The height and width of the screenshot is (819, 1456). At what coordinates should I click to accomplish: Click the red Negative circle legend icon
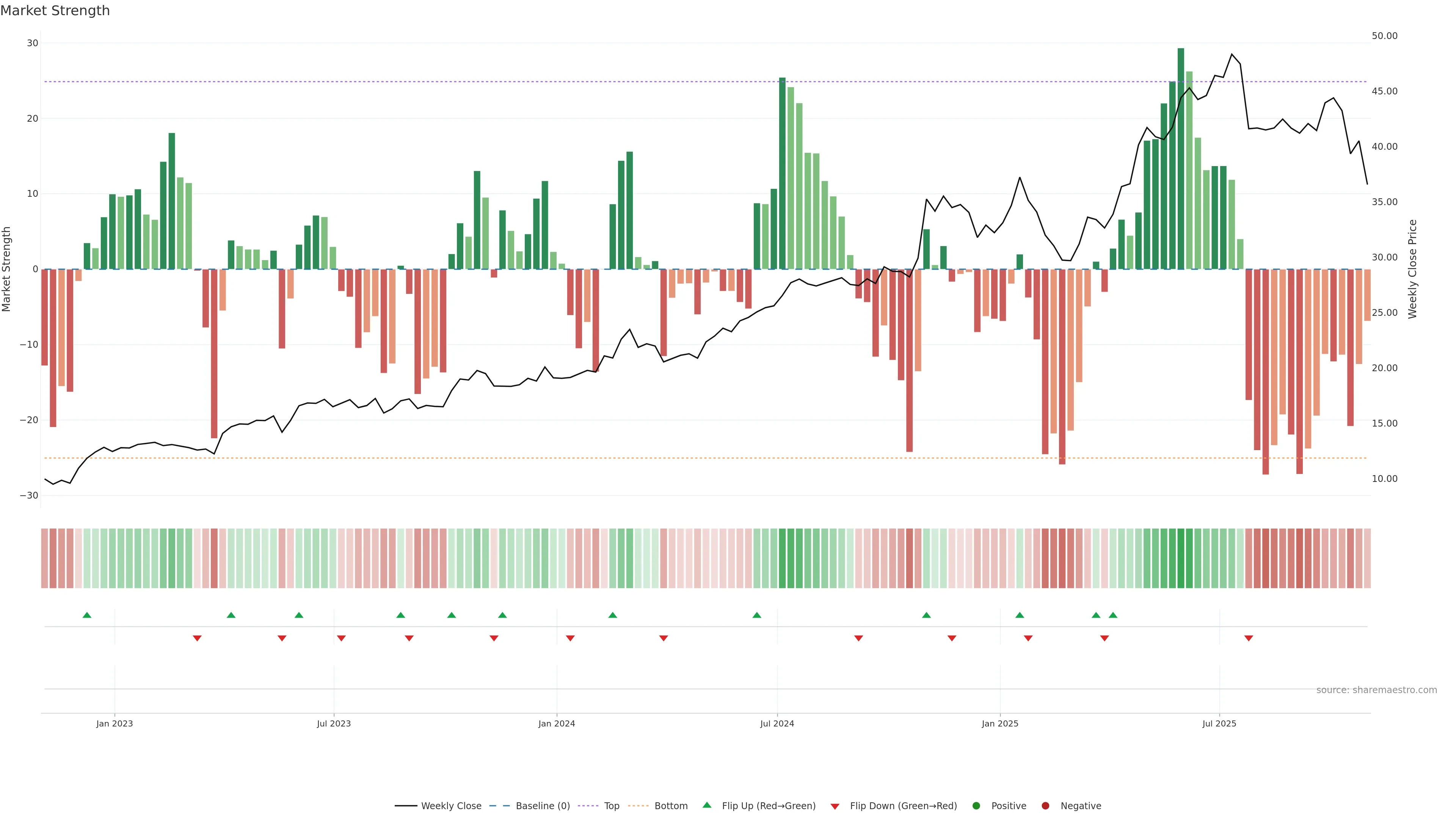click(x=1045, y=806)
